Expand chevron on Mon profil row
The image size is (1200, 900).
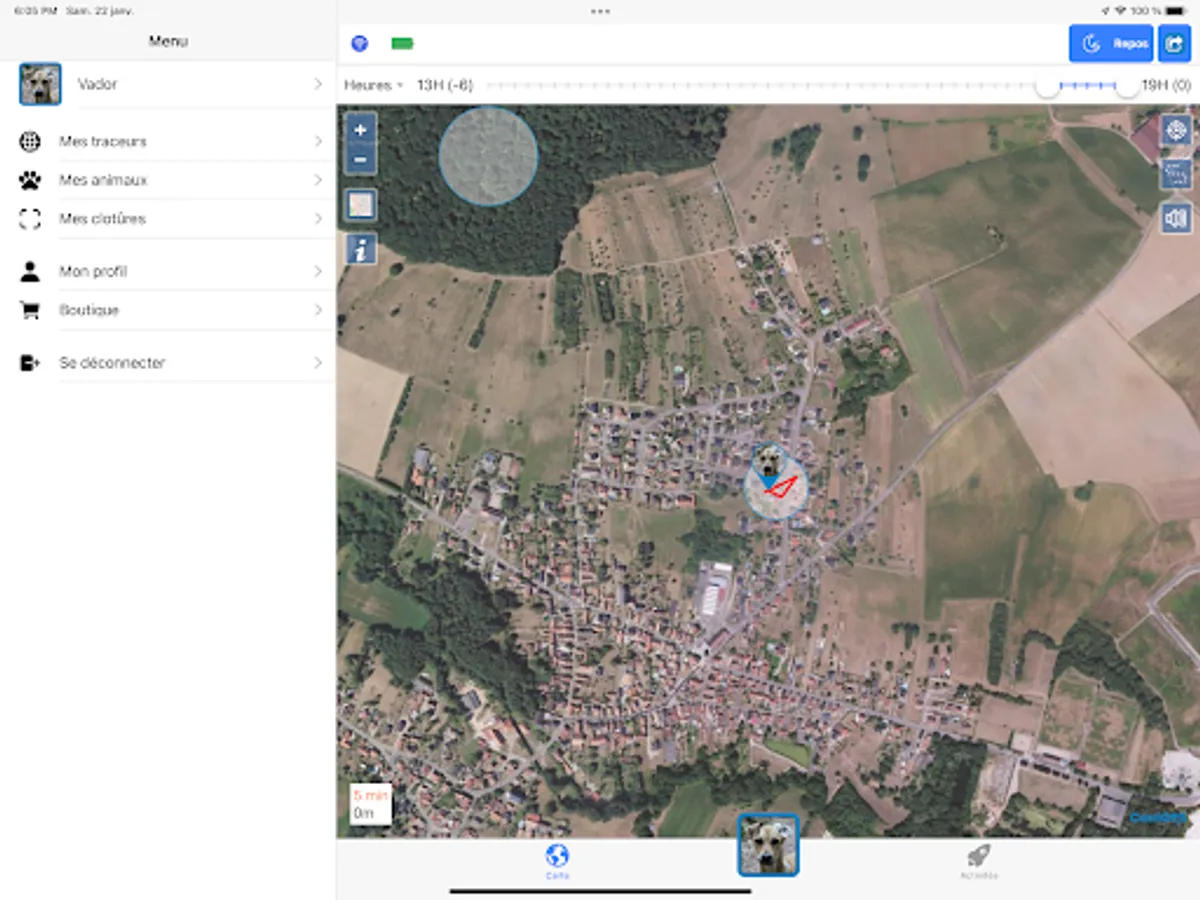(318, 272)
